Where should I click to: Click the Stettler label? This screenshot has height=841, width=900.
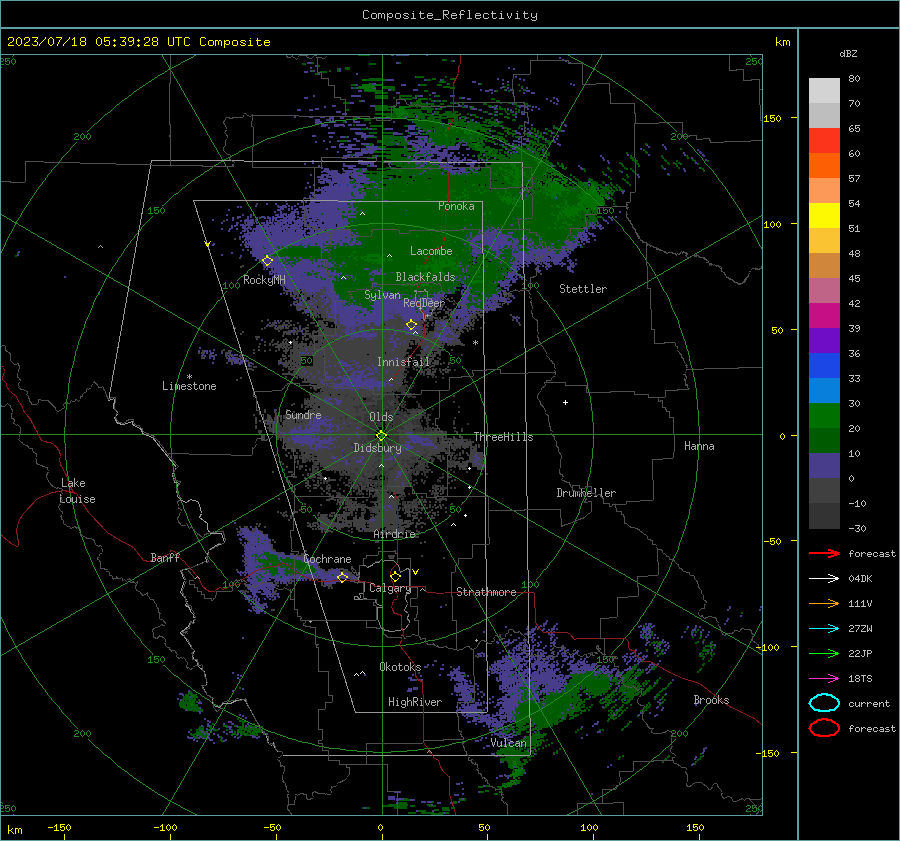tap(583, 289)
